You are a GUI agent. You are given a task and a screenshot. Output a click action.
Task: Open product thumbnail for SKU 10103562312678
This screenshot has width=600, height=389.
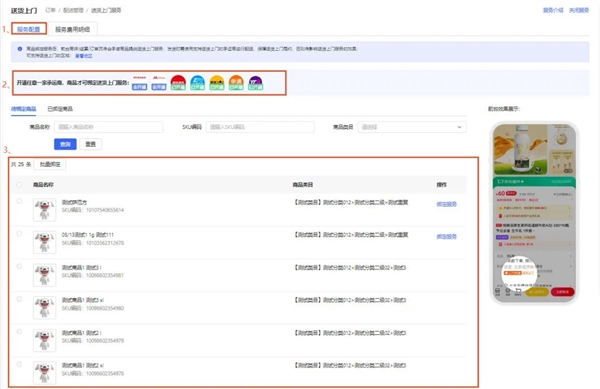(x=44, y=242)
